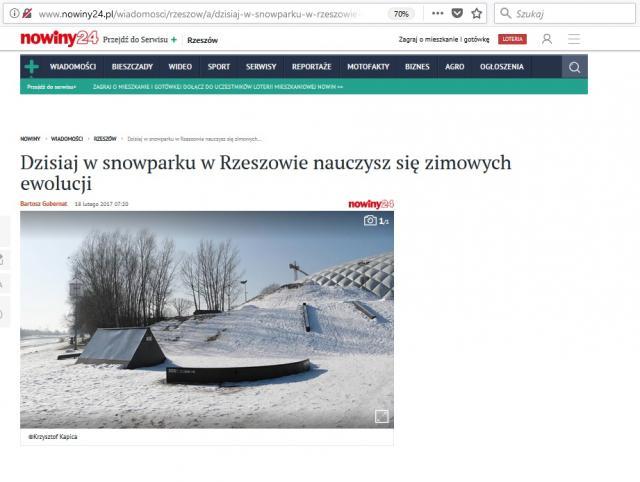Click the 70% zoom level indicator
Image resolution: width=640 pixels, height=482 pixels.
coord(401,14)
